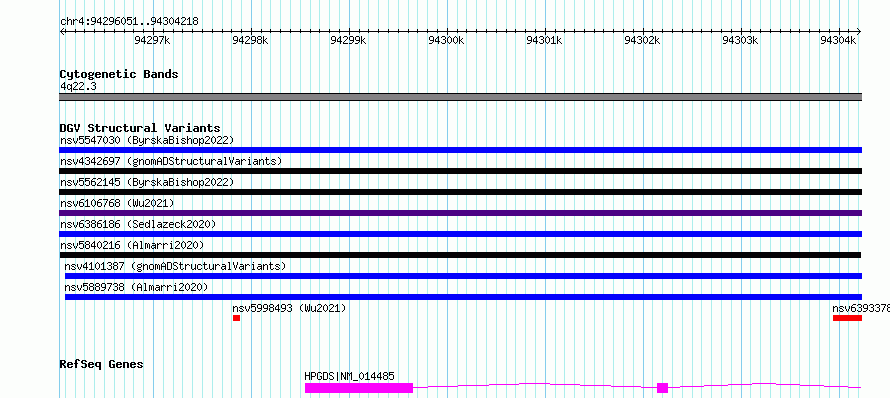
Task: Select the nsv4342697 gnomAD black variant bar
Action: tap(460, 171)
